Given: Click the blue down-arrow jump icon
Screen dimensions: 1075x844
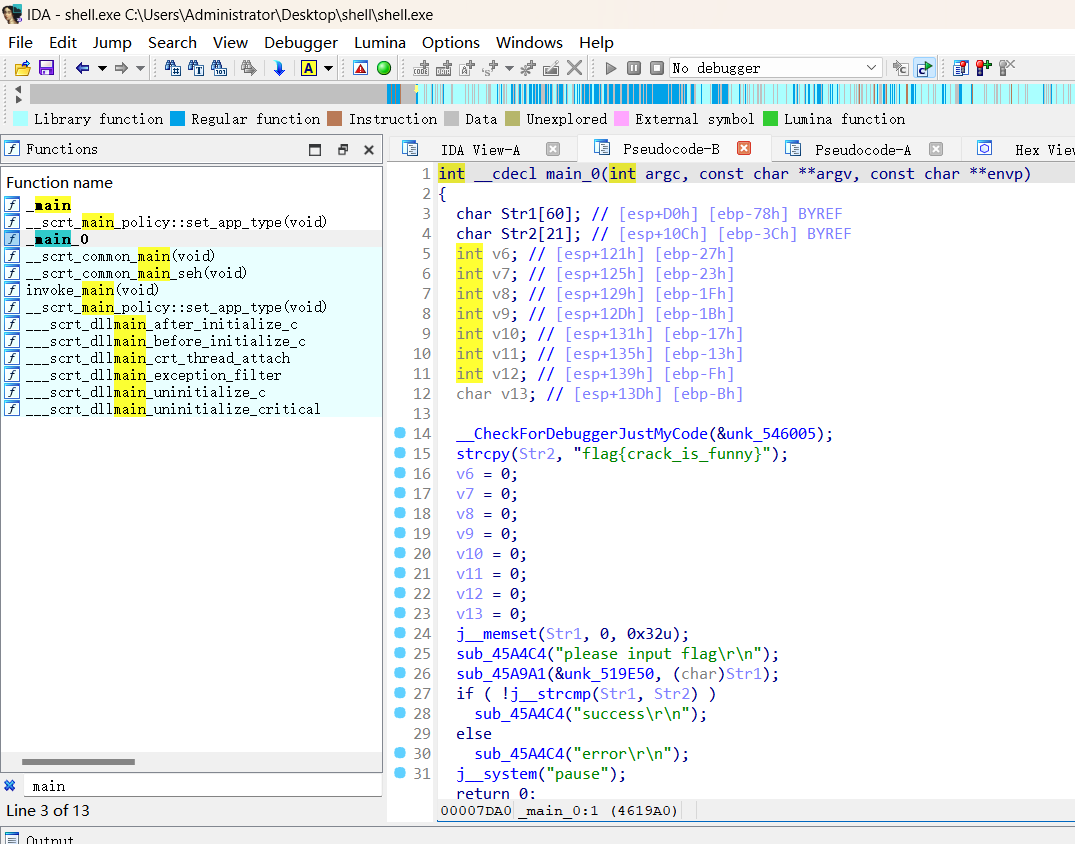Looking at the screenshot, I should pyautogui.click(x=278, y=68).
